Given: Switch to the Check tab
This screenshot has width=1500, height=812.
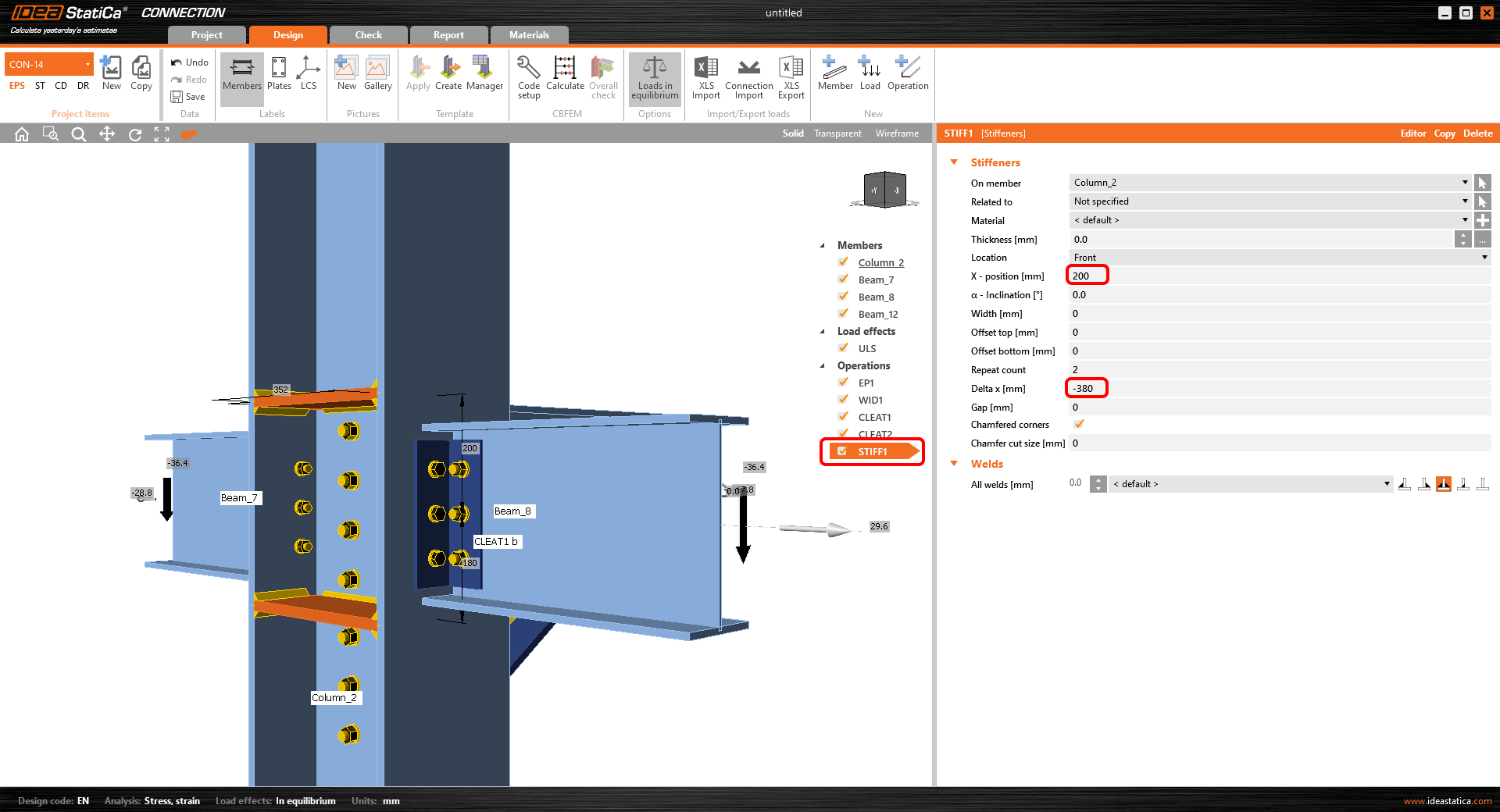Looking at the screenshot, I should [368, 35].
